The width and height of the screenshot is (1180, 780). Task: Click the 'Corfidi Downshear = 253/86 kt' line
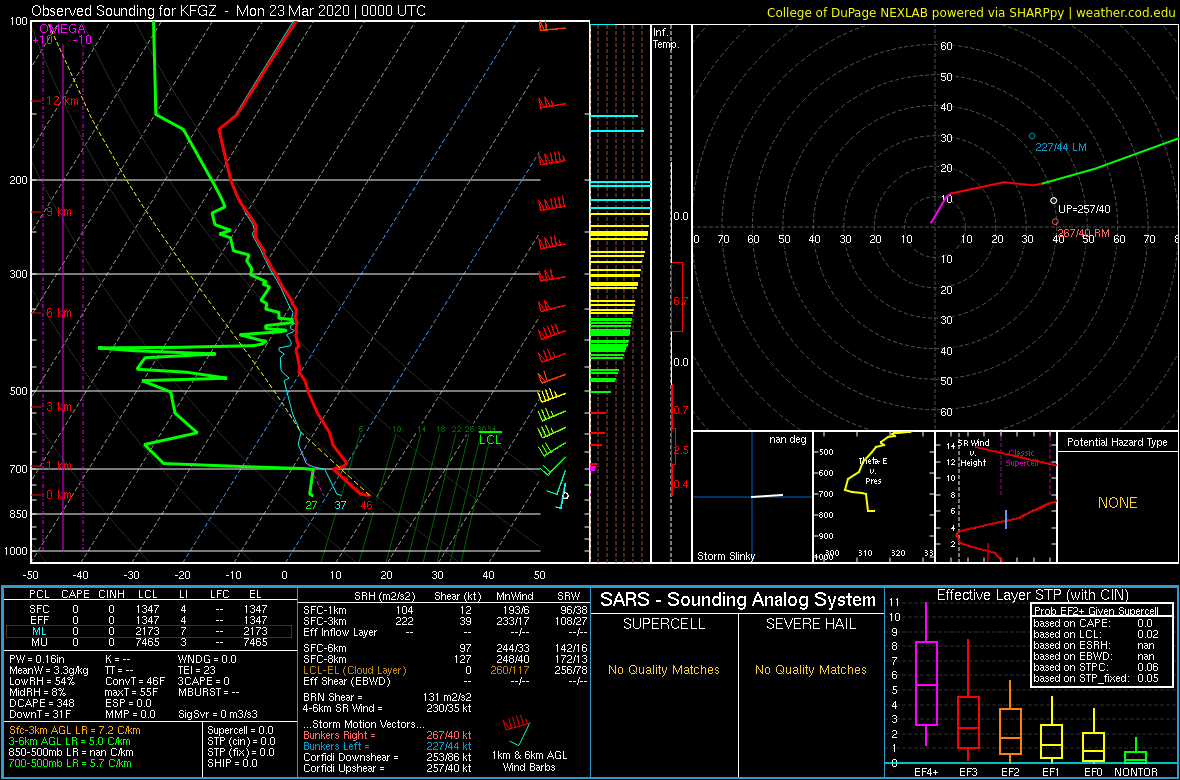(387, 757)
